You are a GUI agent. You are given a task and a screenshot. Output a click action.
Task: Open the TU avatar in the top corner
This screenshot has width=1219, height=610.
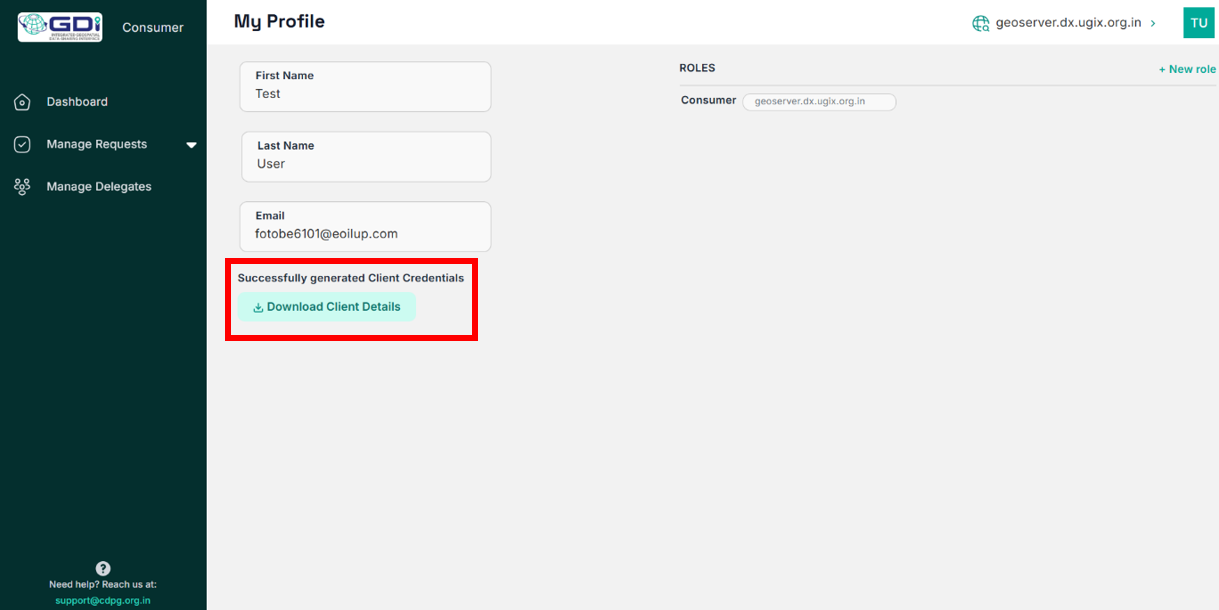[1198, 22]
